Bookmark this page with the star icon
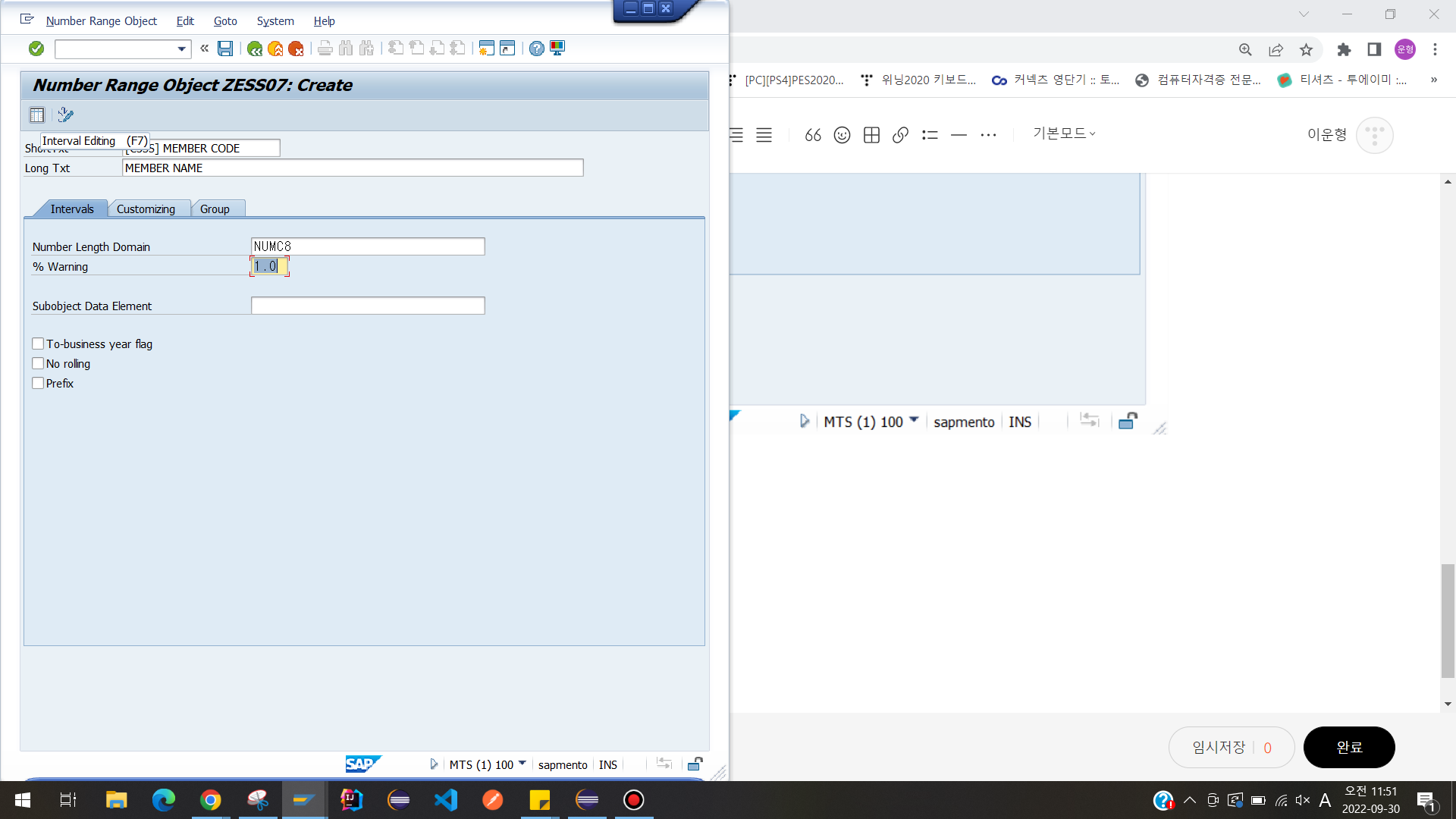The width and height of the screenshot is (1456, 819). (x=1306, y=50)
